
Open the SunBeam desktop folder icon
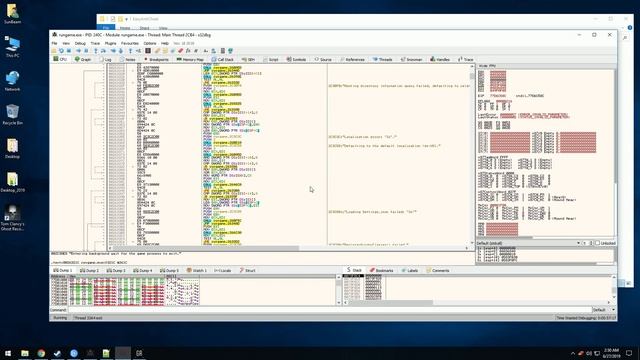click(12, 14)
